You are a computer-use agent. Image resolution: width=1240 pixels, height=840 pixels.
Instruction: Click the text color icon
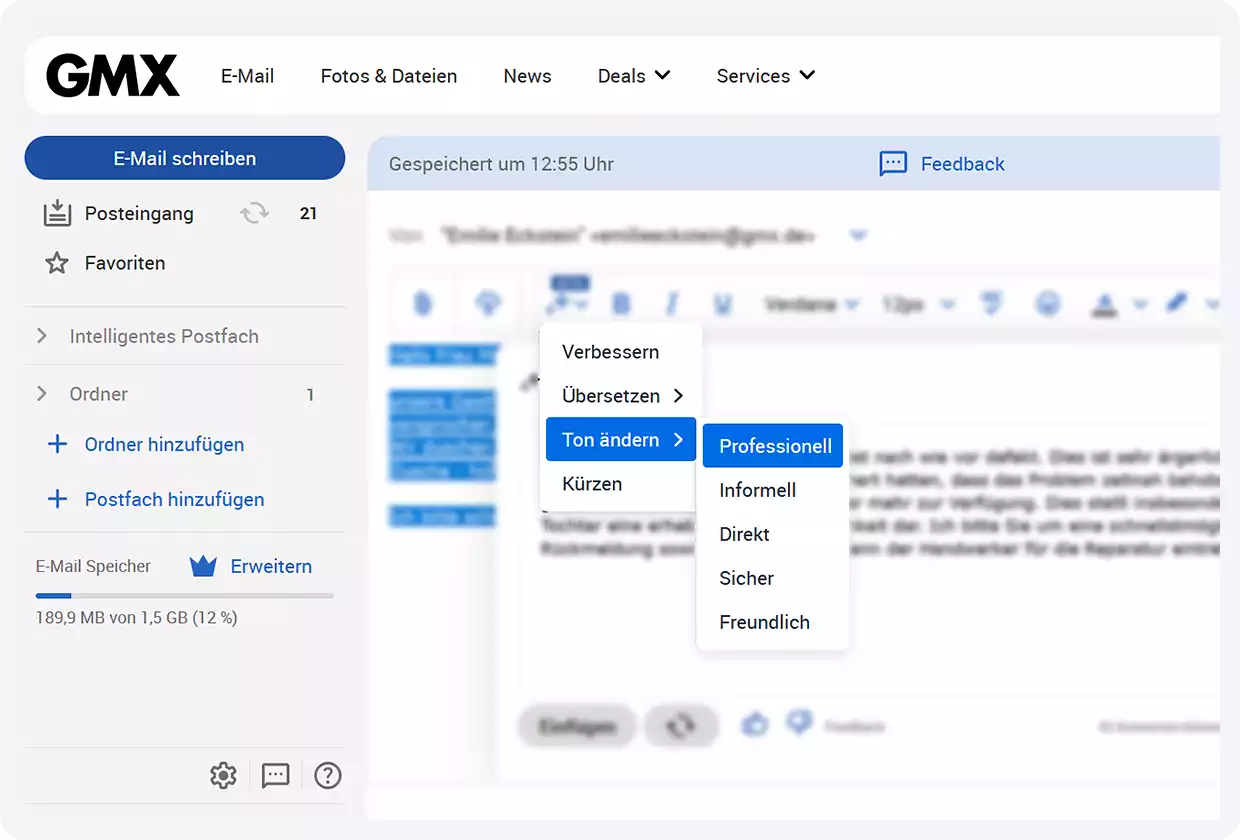1105,304
